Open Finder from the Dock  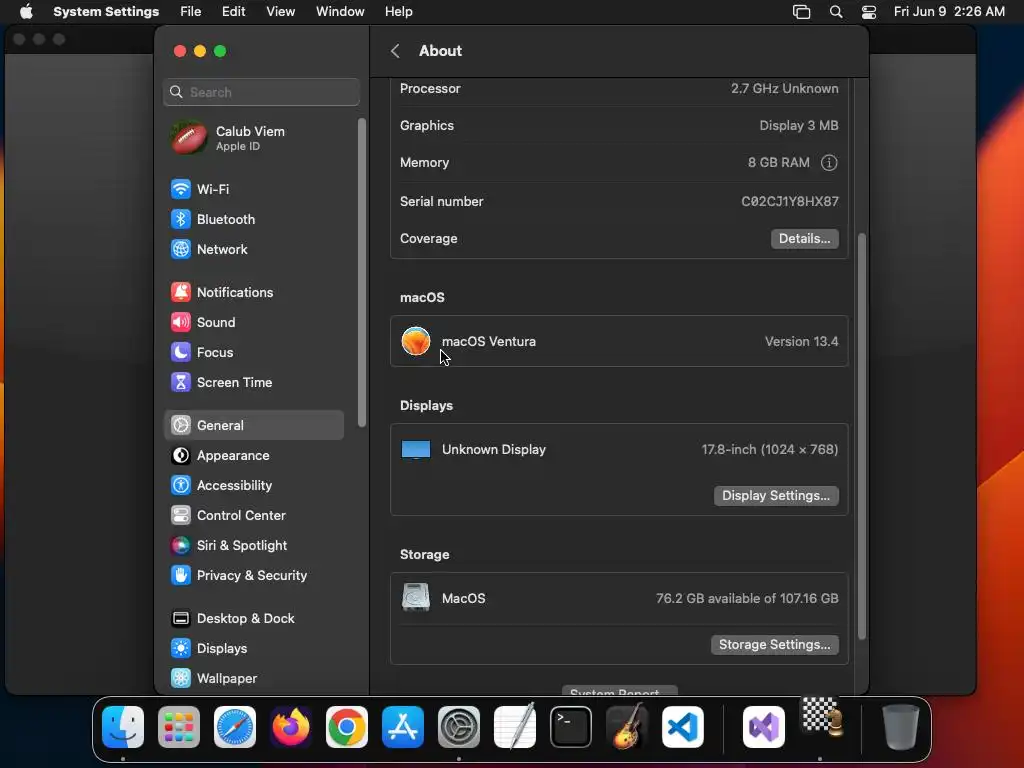(123, 727)
